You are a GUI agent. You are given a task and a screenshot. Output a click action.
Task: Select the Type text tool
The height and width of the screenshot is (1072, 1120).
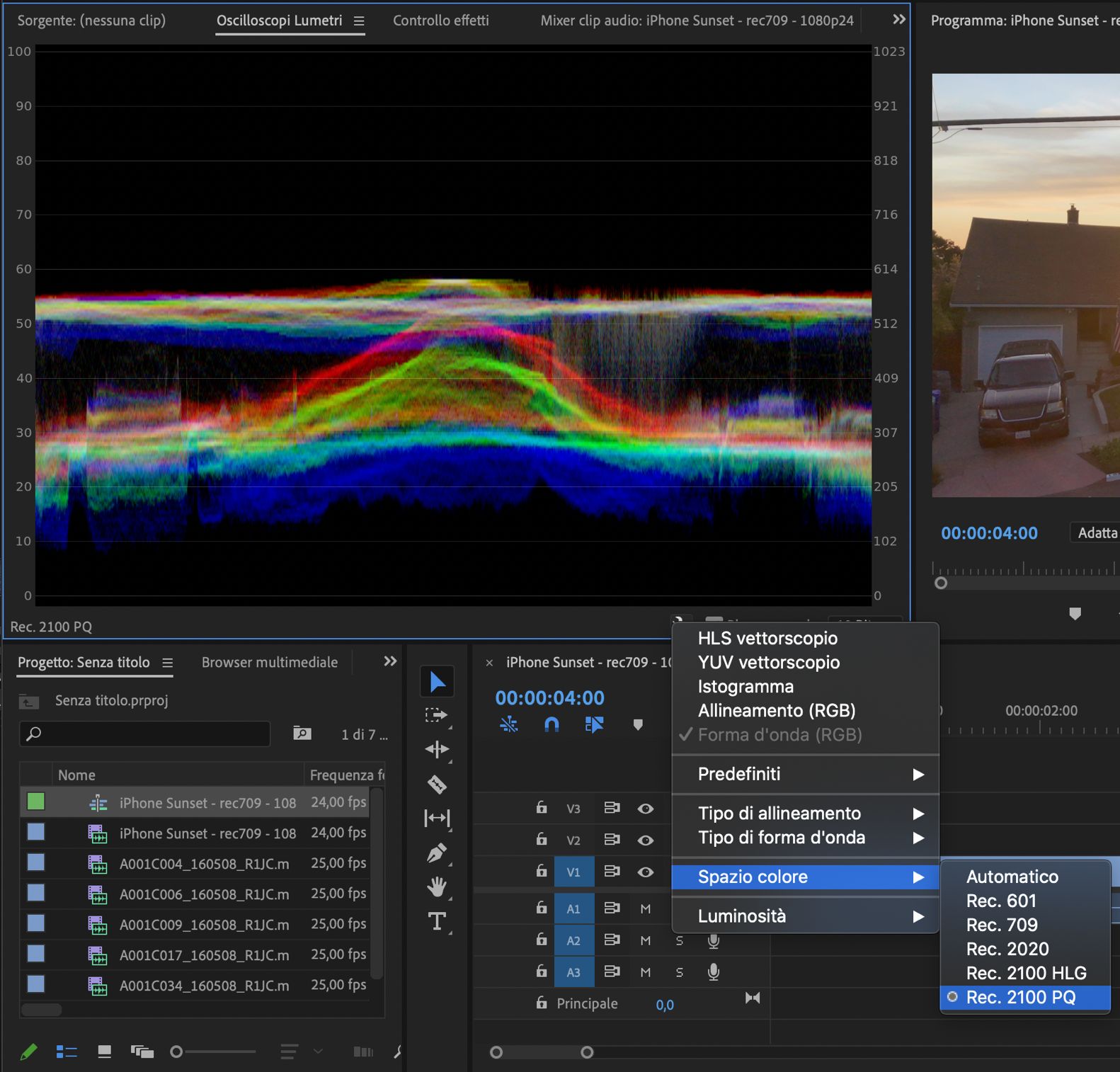click(x=437, y=921)
